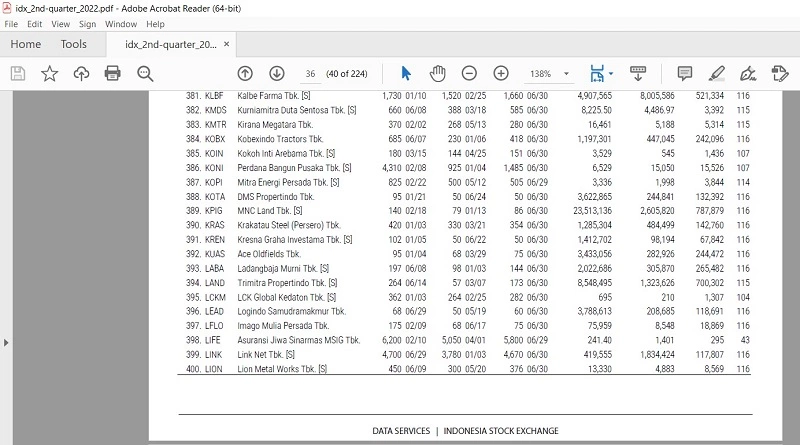Select the idx_2nd-quarter document tab
Image resolution: width=800 pixels, height=445 pixels.
pos(170,44)
